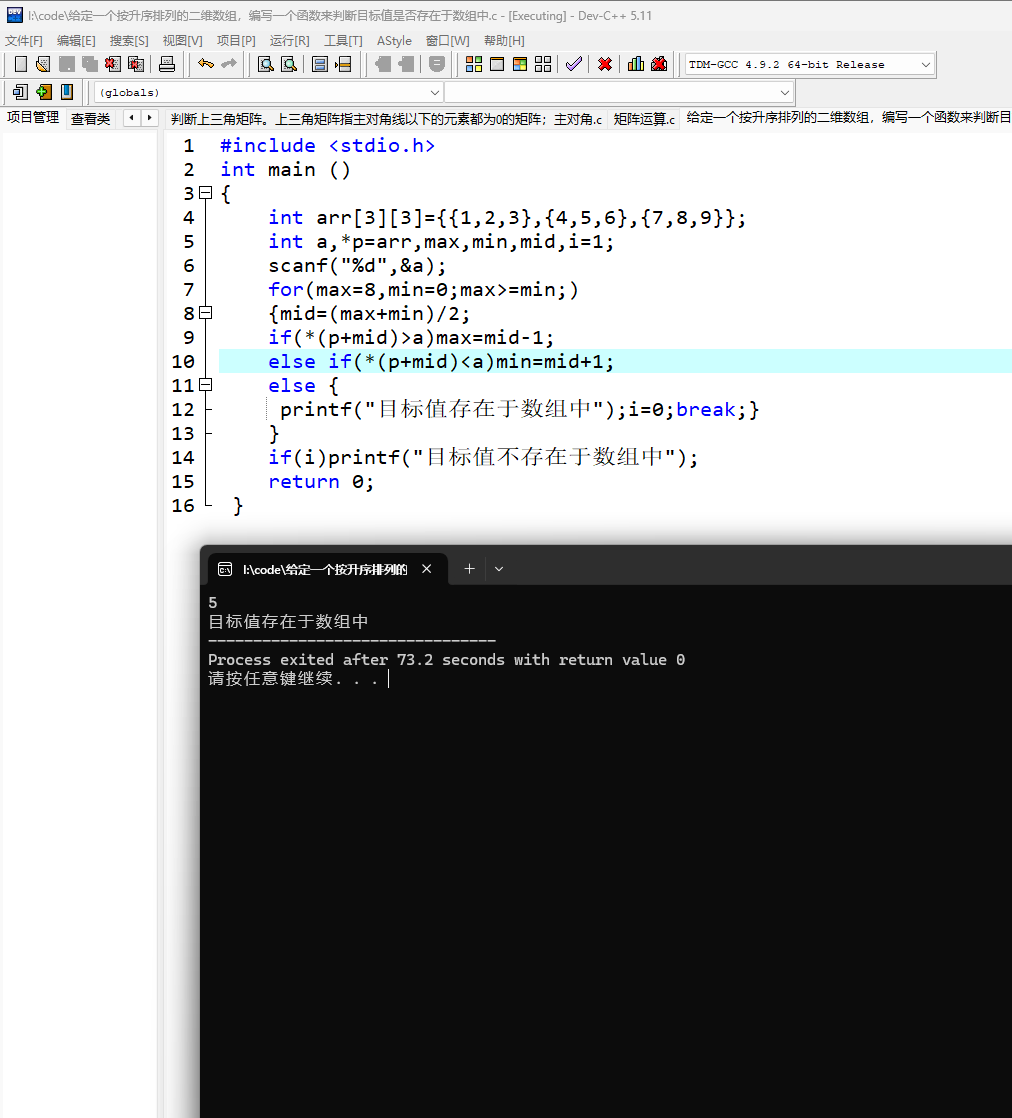The width and height of the screenshot is (1012, 1118).
Task: Click the Goto Line icon
Action: tap(343, 64)
